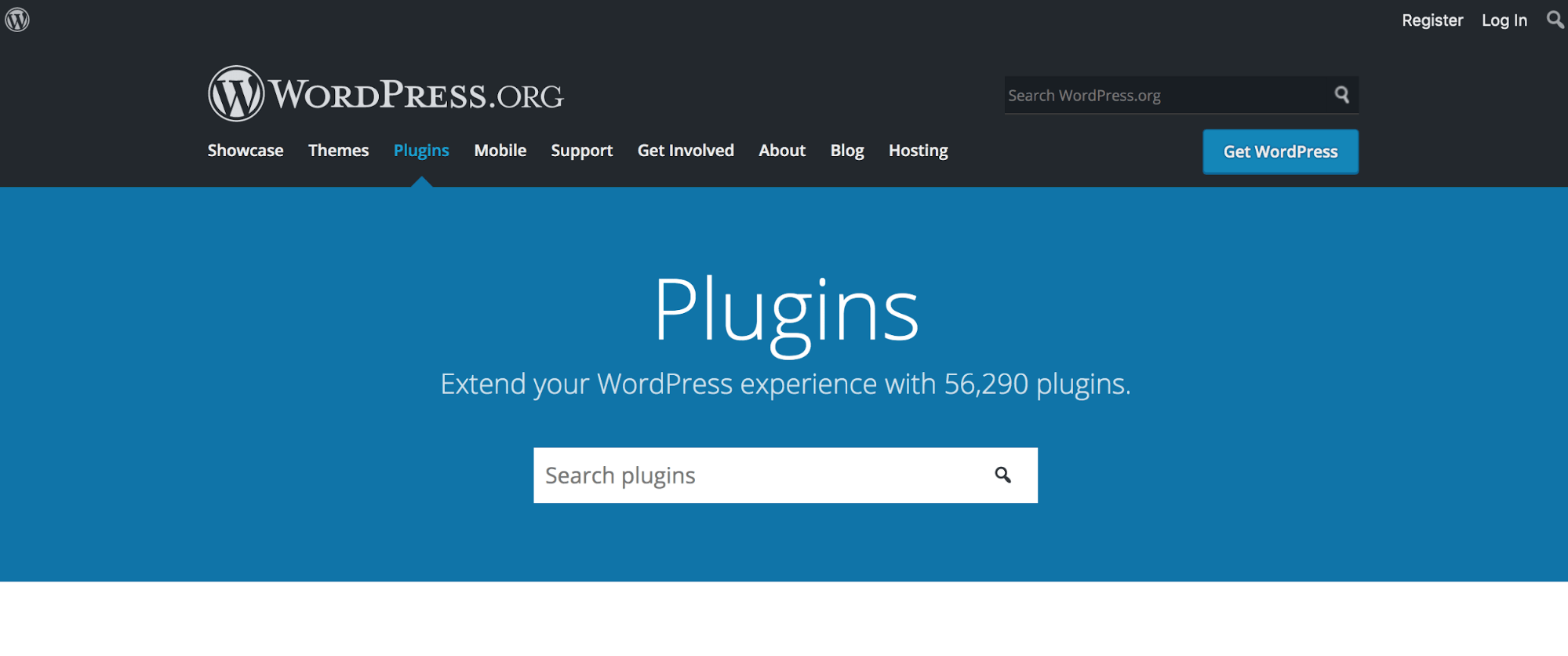The height and width of the screenshot is (656, 1568).
Task: Submit the WordPress.org search magnifier icon
Action: pyautogui.click(x=1342, y=95)
